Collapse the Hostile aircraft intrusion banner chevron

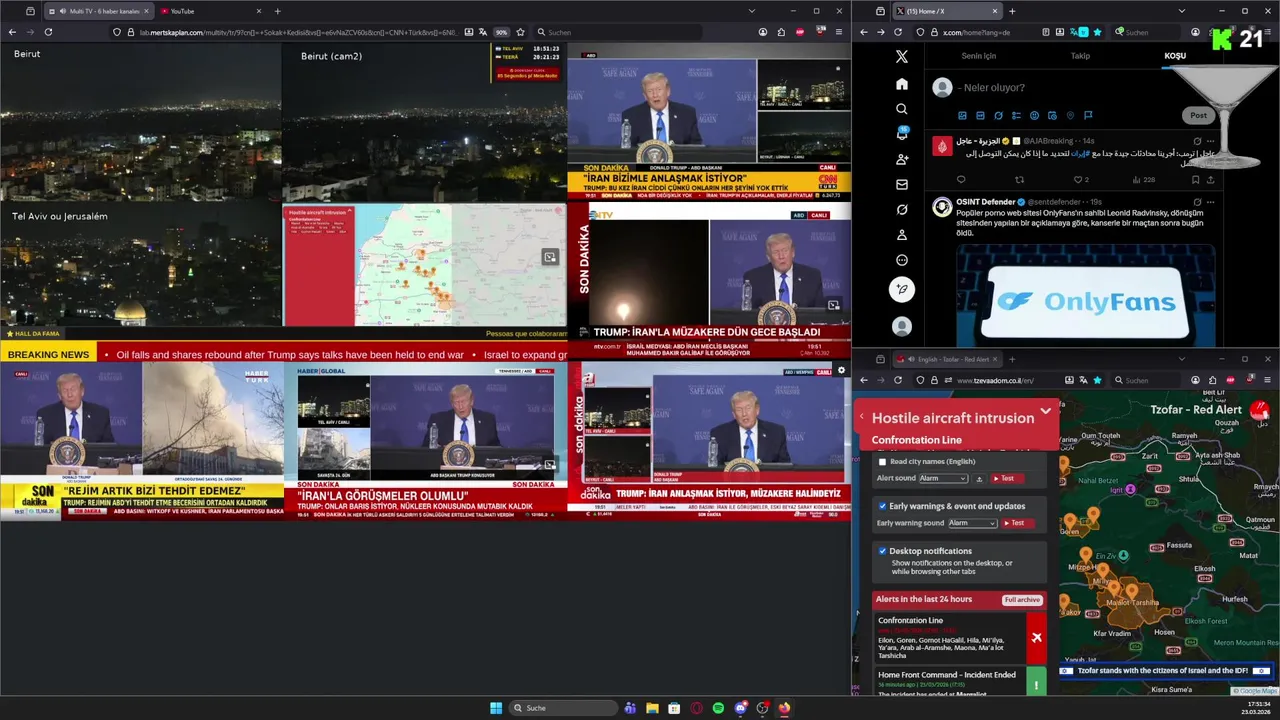tap(1045, 411)
